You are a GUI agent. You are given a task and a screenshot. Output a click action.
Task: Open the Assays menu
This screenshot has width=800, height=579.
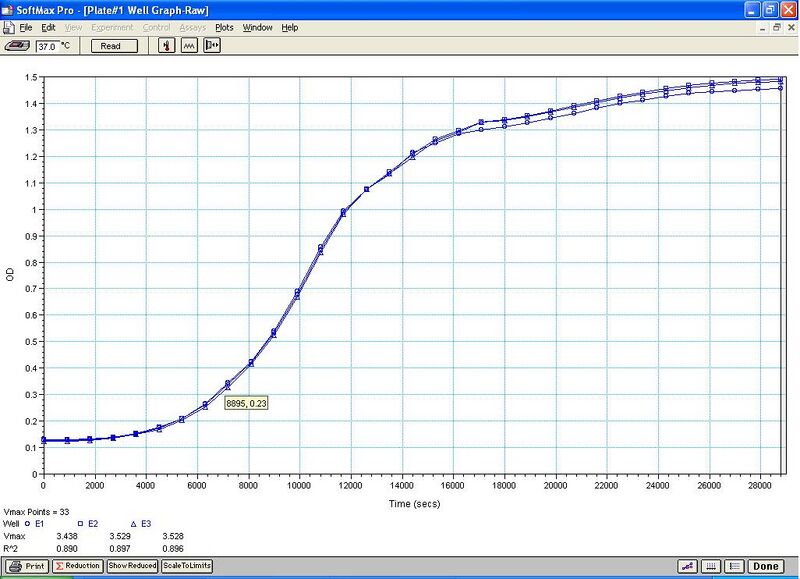pyautogui.click(x=193, y=28)
